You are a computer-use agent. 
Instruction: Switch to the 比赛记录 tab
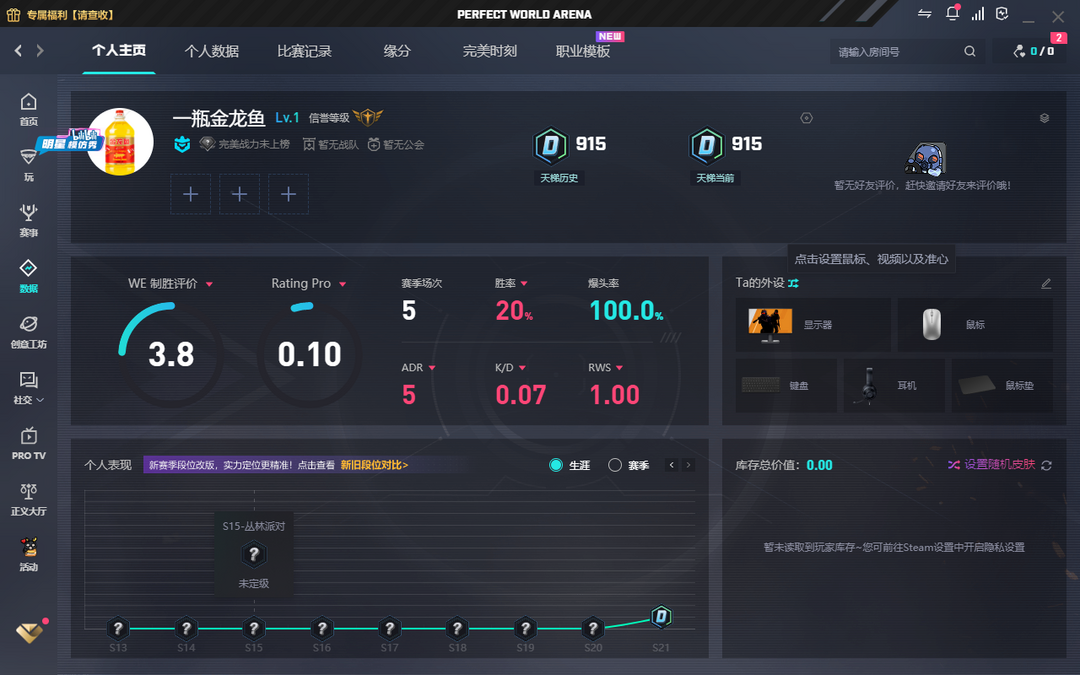click(304, 51)
